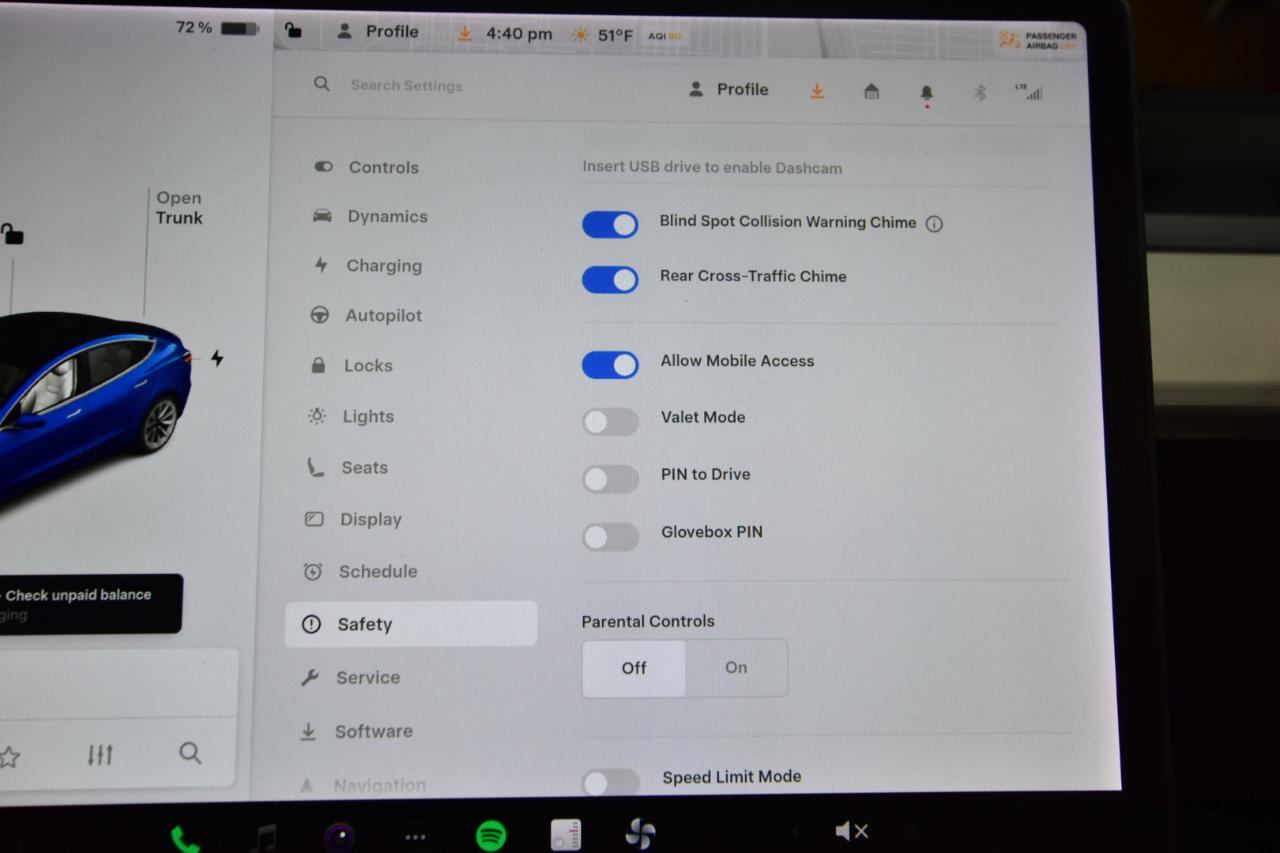Screen dimensions: 1280x853
Task: Open climate controls with the fan icon
Action: [640, 831]
